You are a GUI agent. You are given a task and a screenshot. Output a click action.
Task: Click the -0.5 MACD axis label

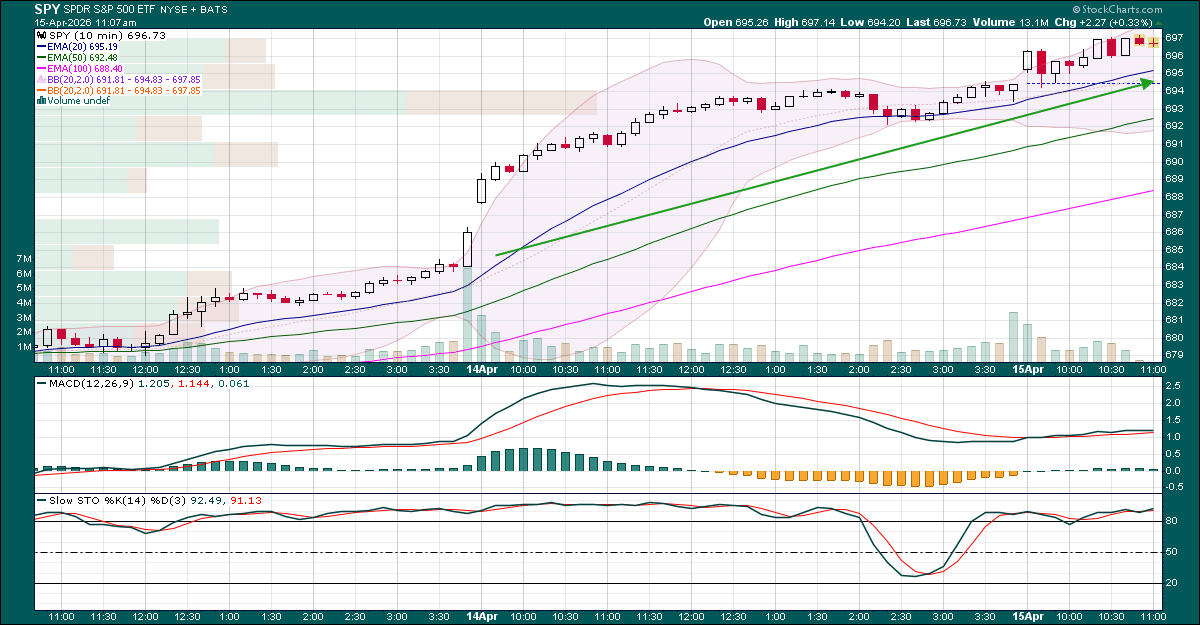tap(1175, 488)
